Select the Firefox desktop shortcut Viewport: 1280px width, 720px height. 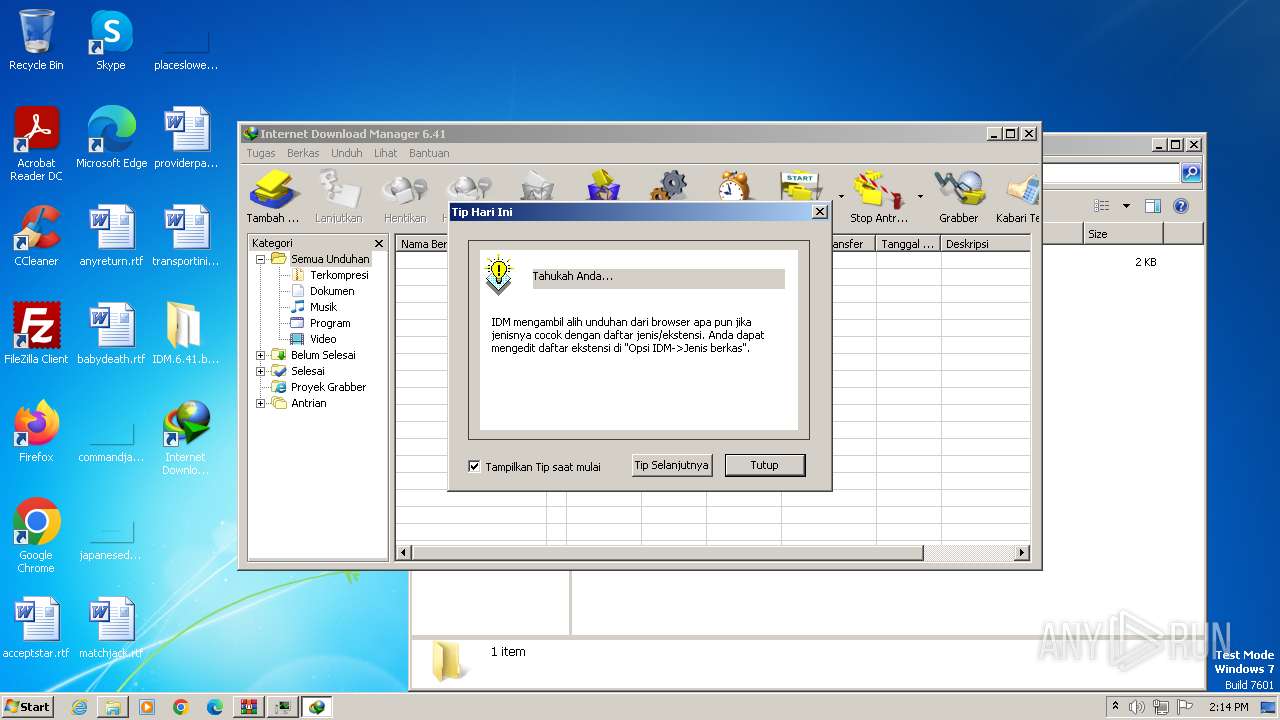(36, 432)
